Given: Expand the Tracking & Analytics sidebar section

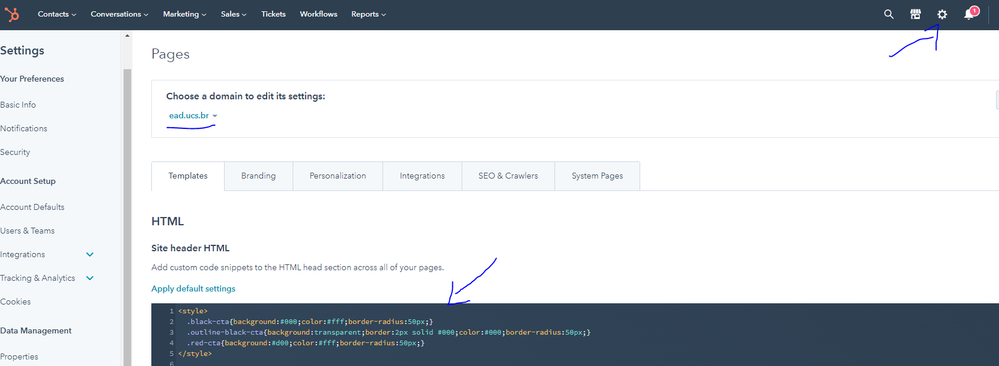Looking at the screenshot, I should coord(90,278).
